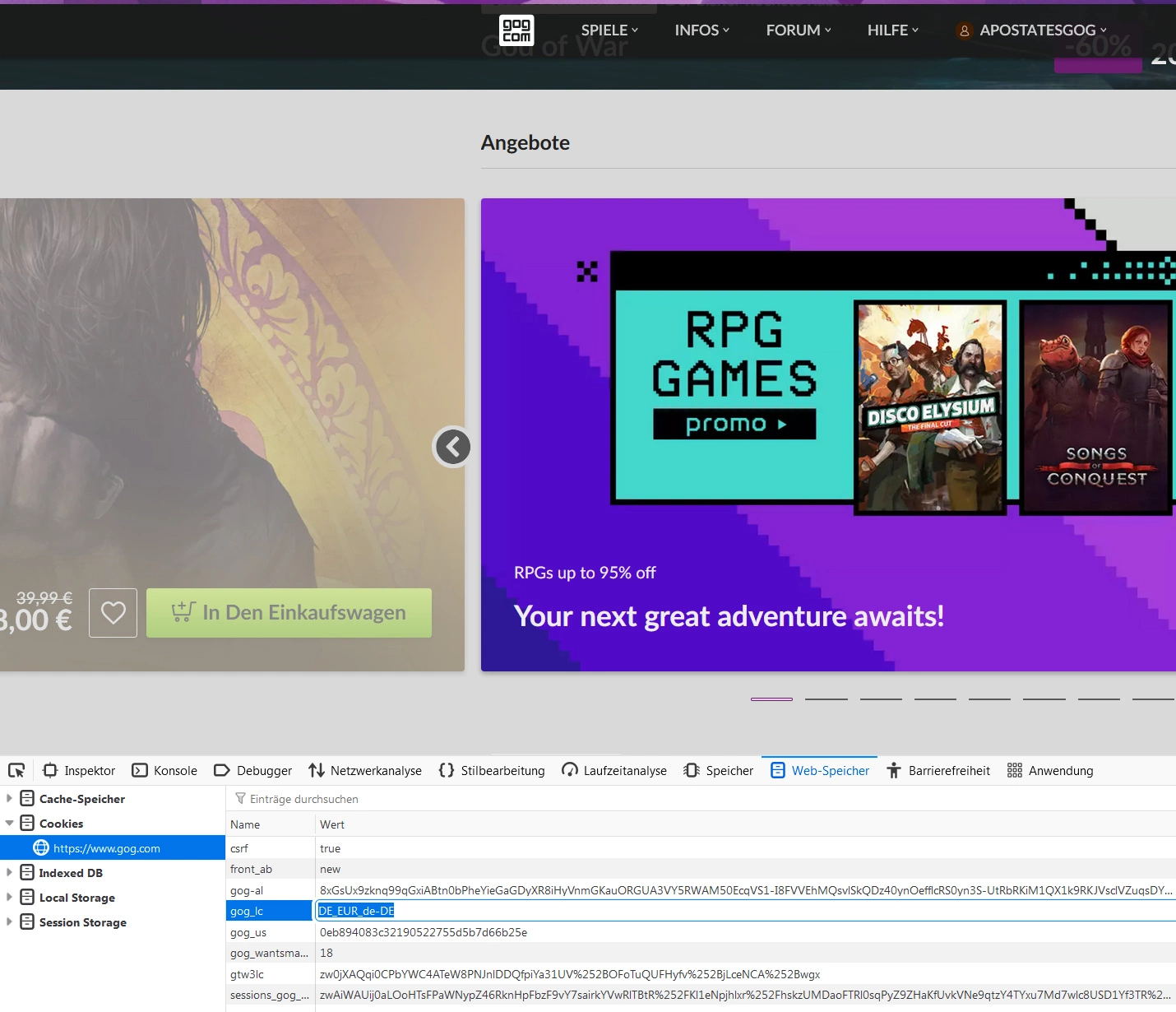Click the Your next great adventure awaits! headline
The height and width of the screenshot is (1012, 1176).
[x=729, y=616]
